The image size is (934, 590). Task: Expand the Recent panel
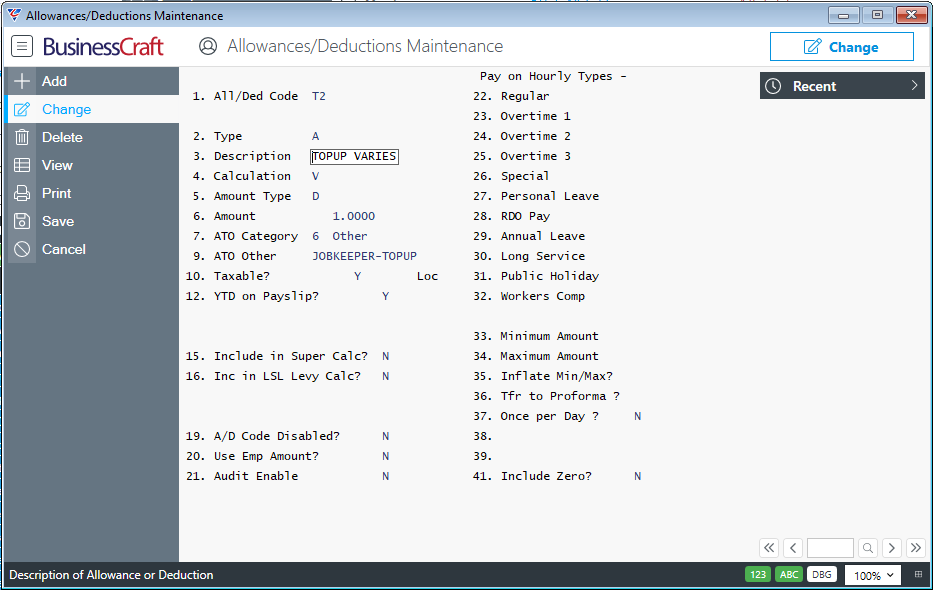click(x=842, y=86)
